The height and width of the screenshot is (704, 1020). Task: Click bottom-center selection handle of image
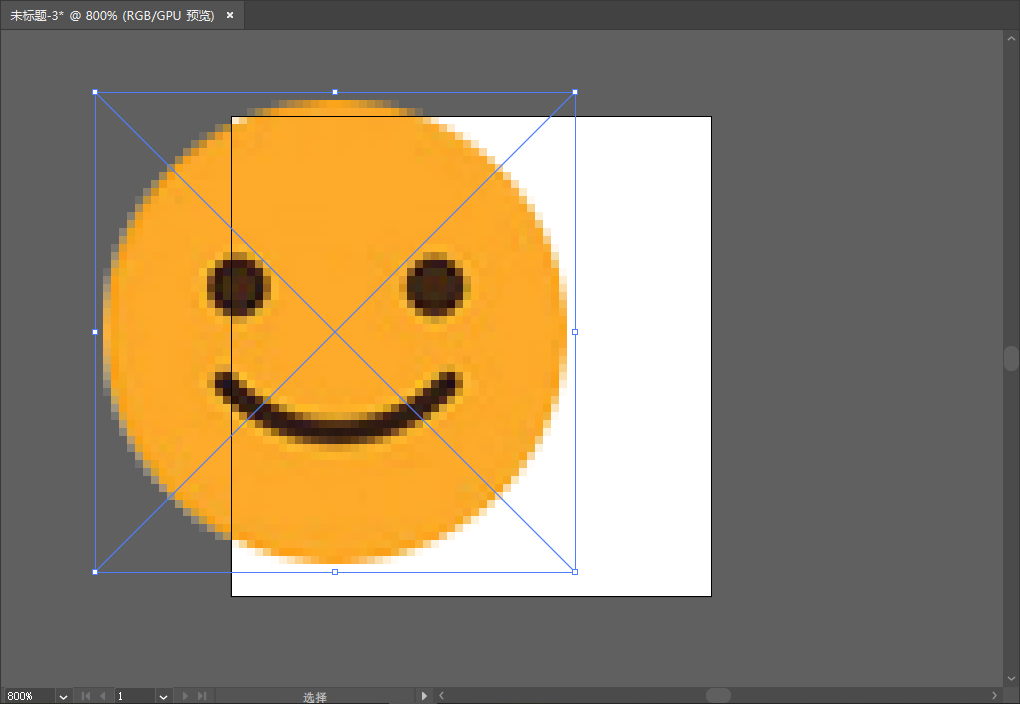[x=335, y=572]
